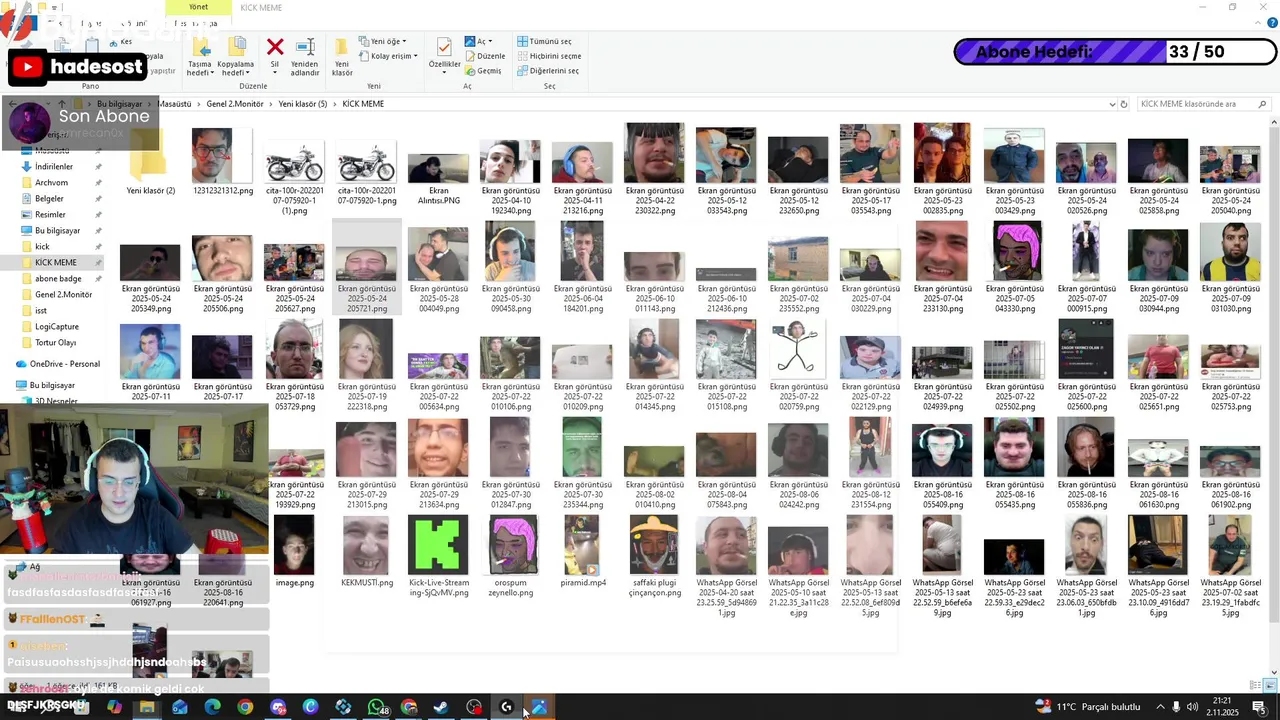Select Archvom folder in navigation pane

[x=52, y=183]
